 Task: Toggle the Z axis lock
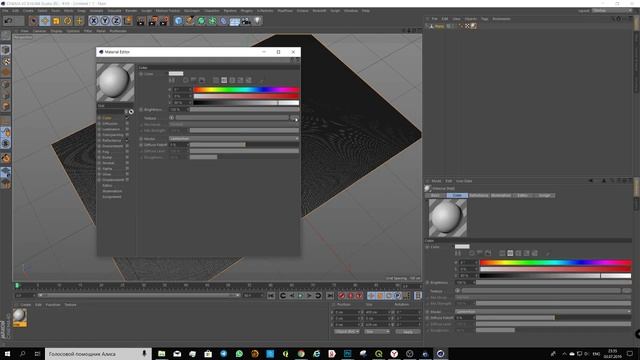tap(116, 21)
